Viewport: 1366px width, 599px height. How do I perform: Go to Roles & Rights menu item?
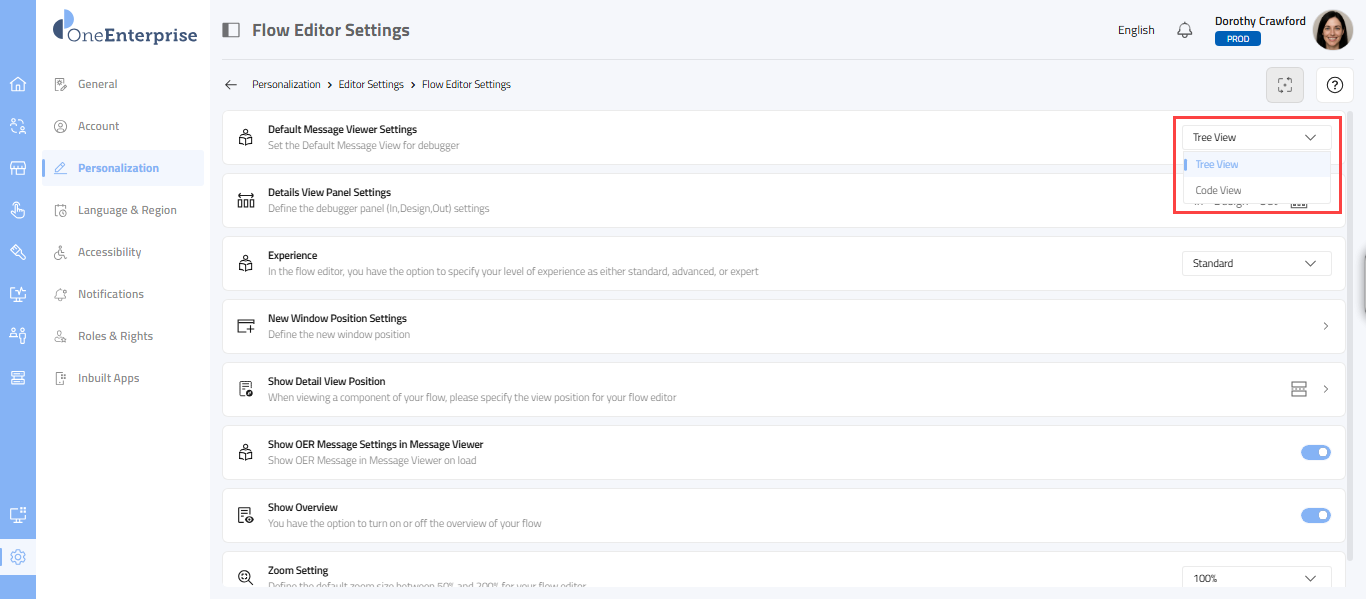(x=115, y=336)
